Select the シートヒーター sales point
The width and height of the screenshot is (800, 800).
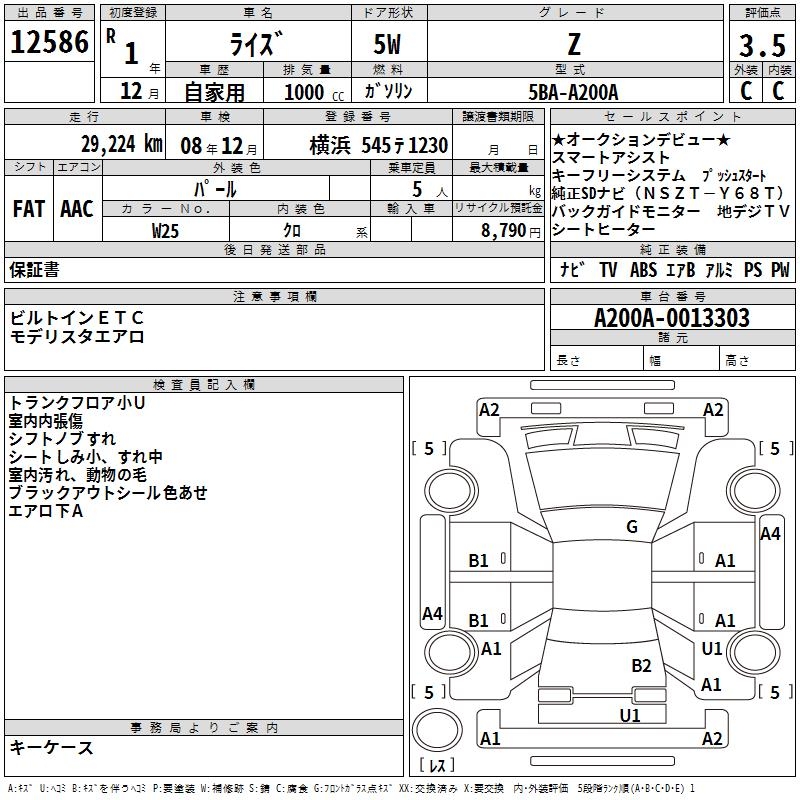(603, 229)
